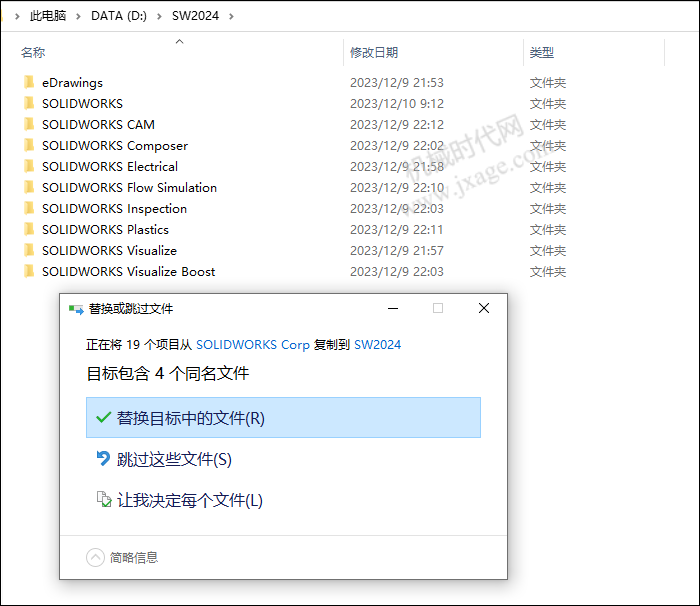Image resolution: width=700 pixels, height=606 pixels.
Task: Click the blue undo arrow skip icon
Action: (x=103, y=458)
